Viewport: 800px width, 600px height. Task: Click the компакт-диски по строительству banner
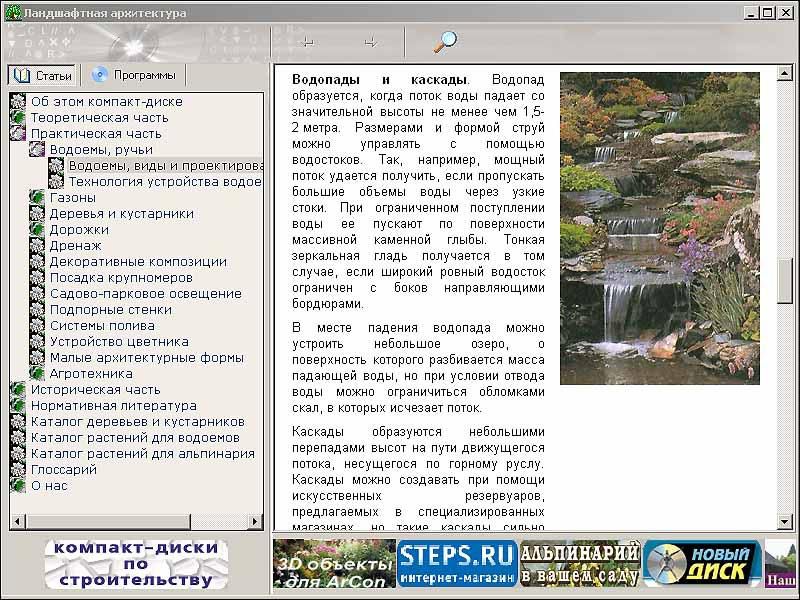(x=135, y=564)
